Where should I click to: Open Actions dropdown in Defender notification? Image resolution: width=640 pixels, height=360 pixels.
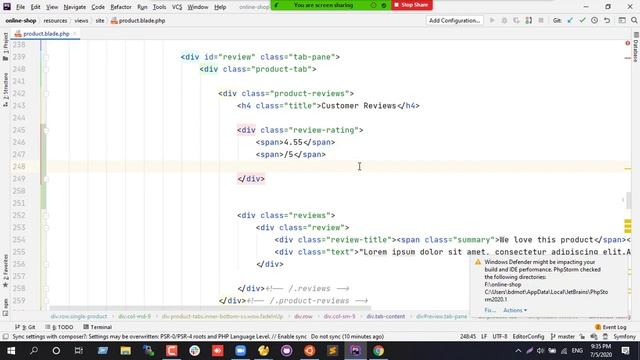(515, 310)
